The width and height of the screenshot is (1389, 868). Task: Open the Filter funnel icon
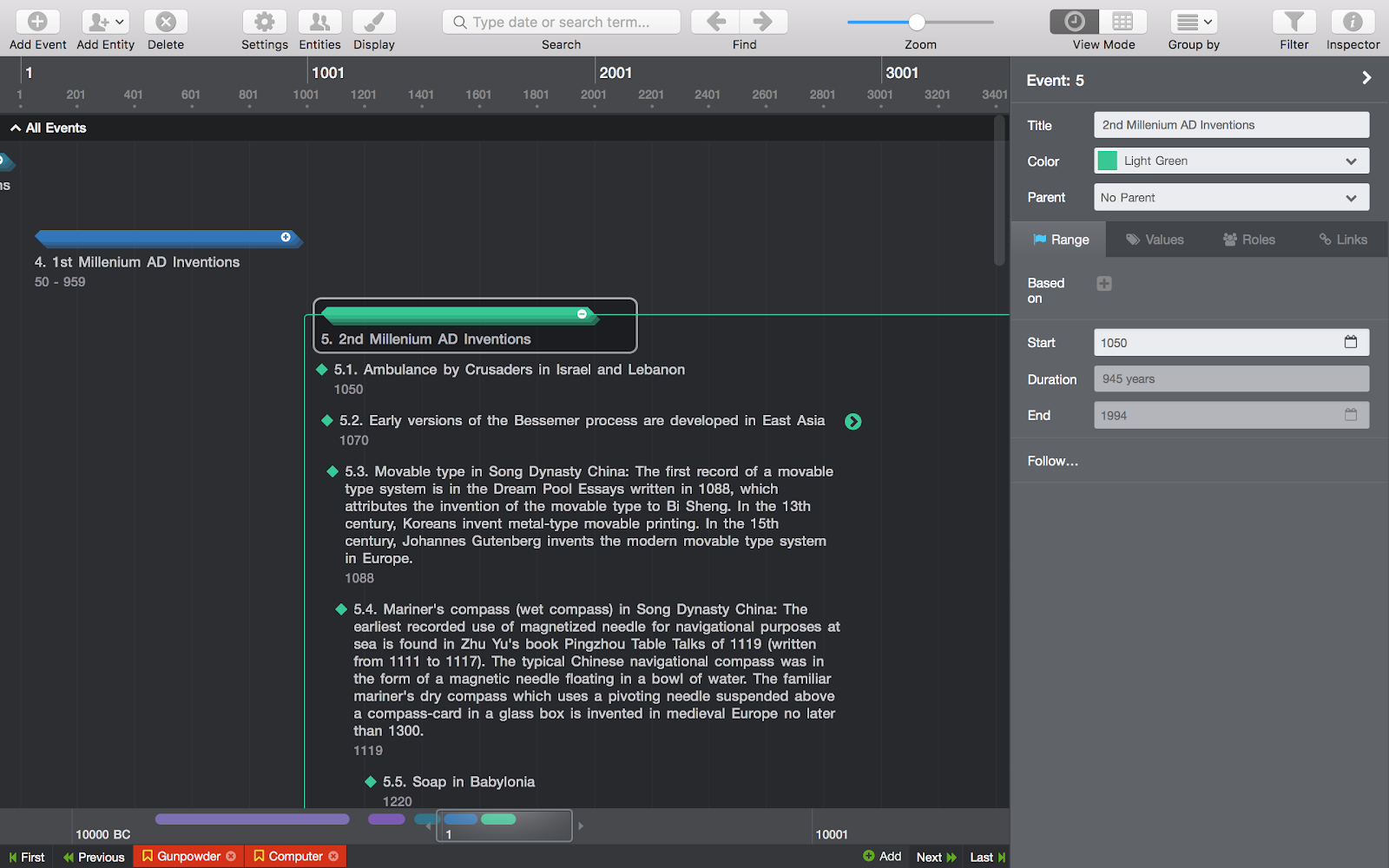[x=1294, y=22]
